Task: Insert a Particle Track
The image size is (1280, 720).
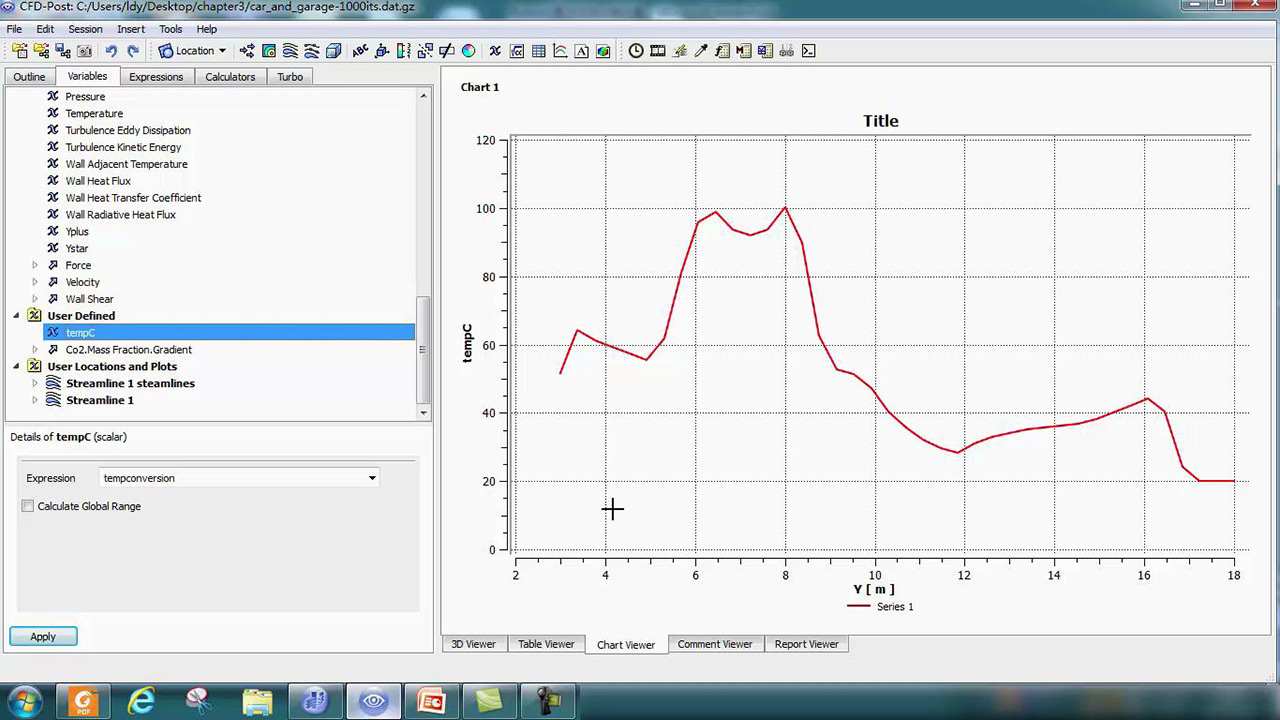Action: (x=312, y=51)
